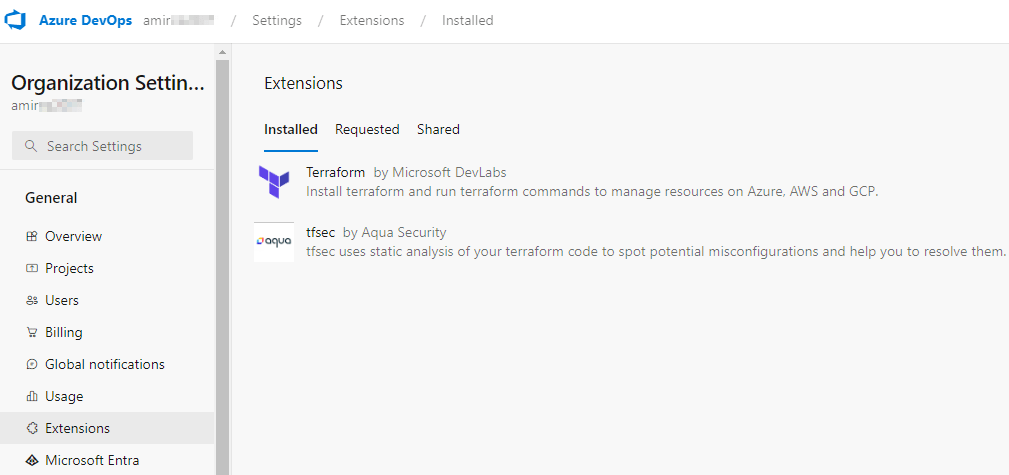Click the Usage chart icon
This screenshot has width=1009, height=475.
32,397
